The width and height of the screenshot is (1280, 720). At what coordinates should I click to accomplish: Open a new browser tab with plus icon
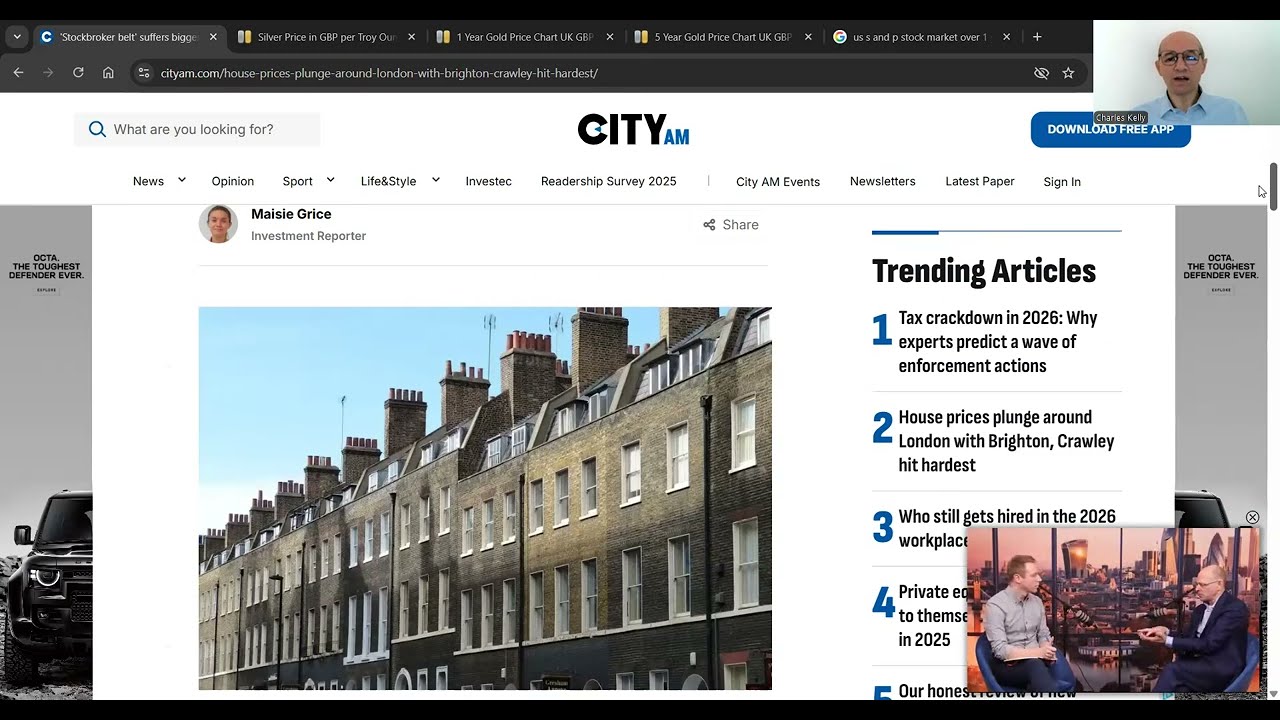pos(1037,37)
